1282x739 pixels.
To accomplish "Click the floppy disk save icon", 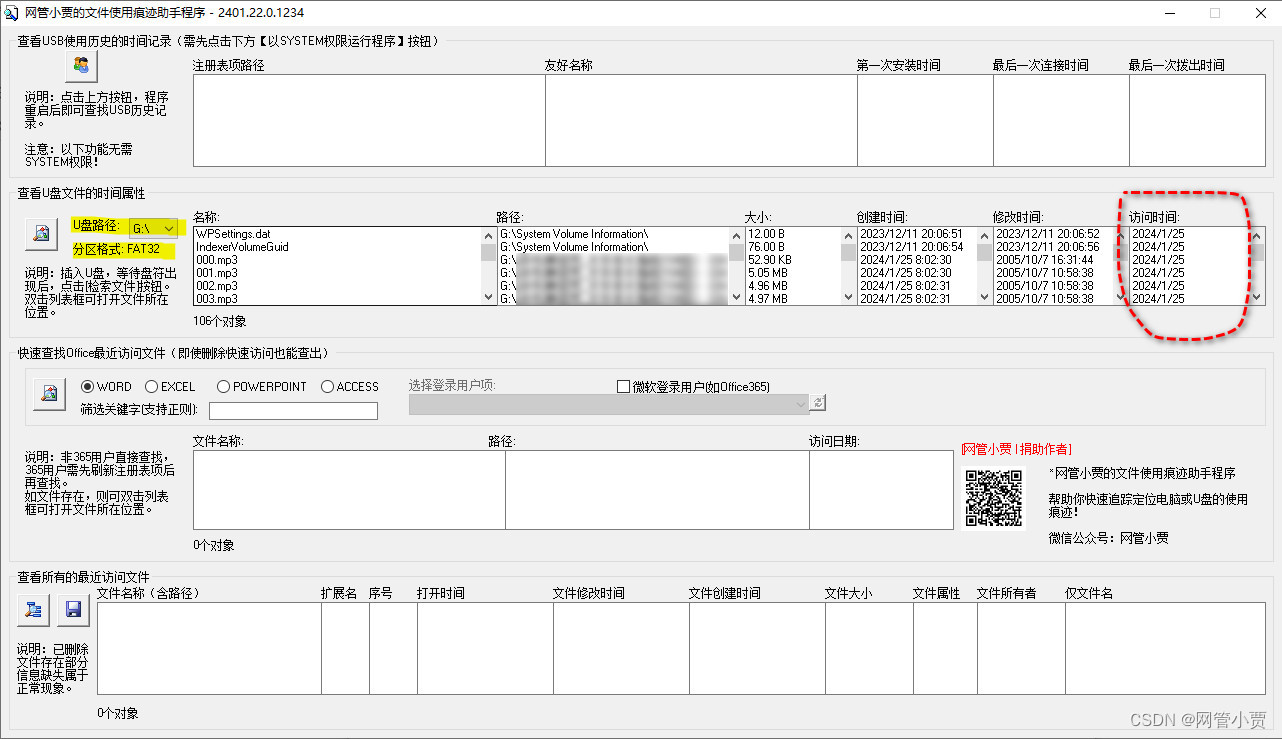I will pyautogui.click(x=73, y=608).
